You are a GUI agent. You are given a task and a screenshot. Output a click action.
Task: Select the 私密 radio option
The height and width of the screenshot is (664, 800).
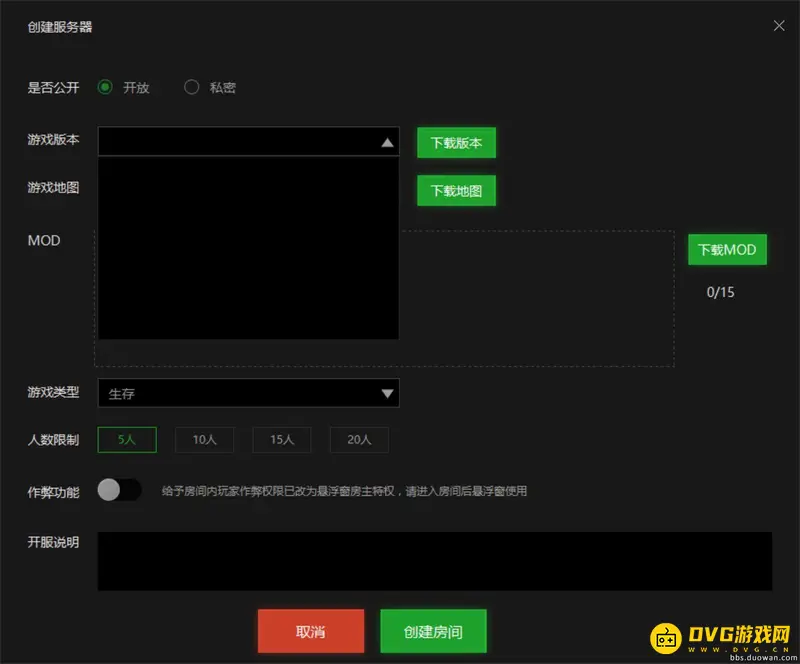coord(192,87)
